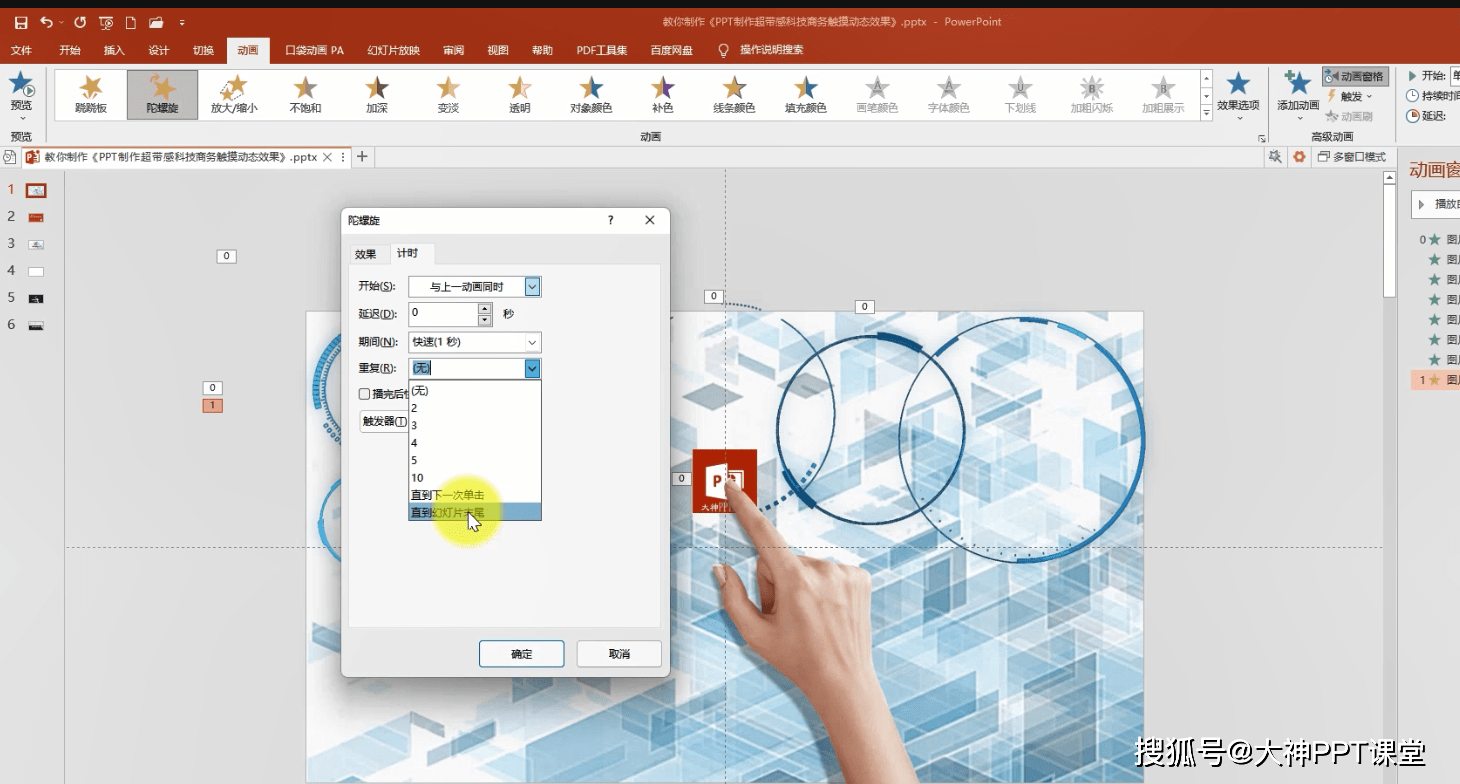Open the 开始 start dropdown in dialog
This screenshot has height=784, width=1460.
[x=532, y=287]
